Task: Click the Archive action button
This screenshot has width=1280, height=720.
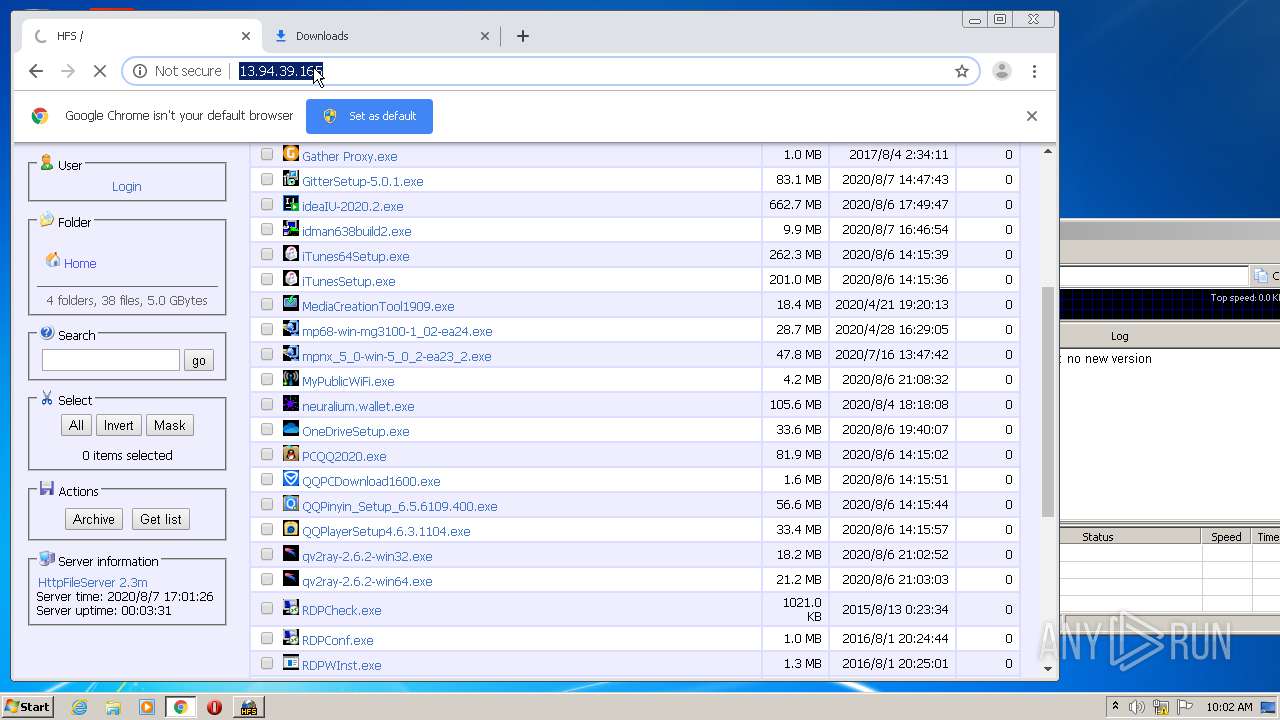Action: 94,519
